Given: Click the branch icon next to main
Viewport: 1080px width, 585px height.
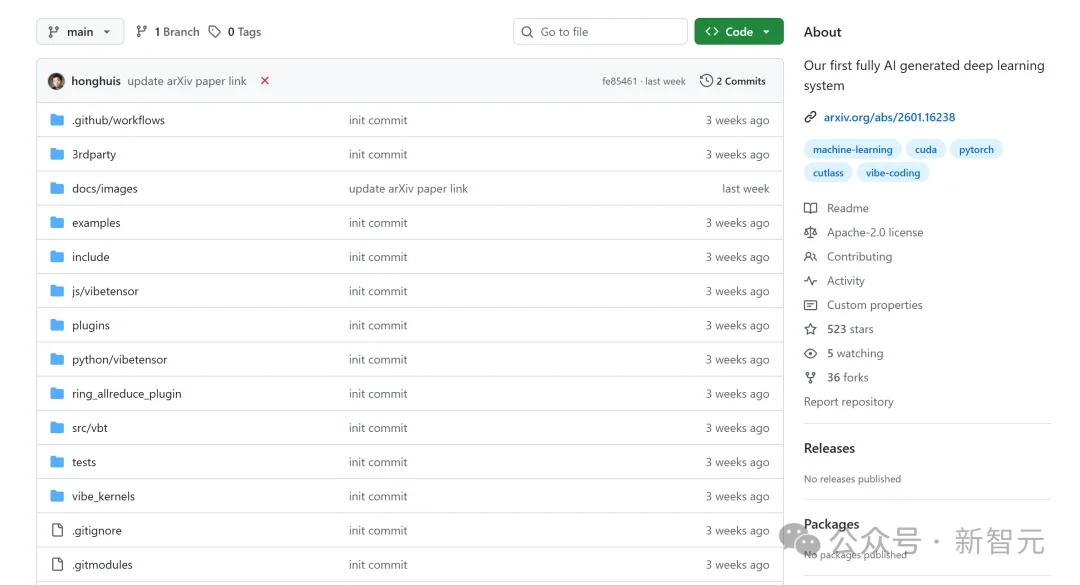Looking at the screenshot, I should tap(53, 31).
